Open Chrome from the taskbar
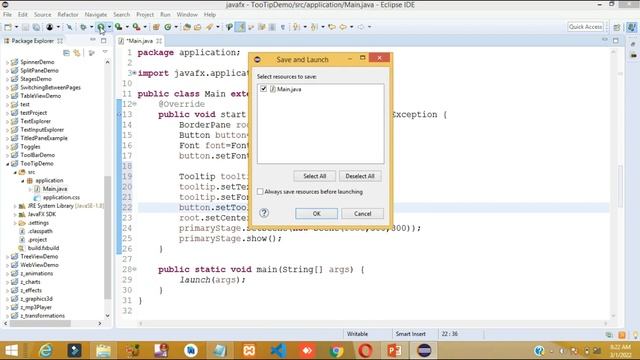640x360 pixels. tap(337, 350)
